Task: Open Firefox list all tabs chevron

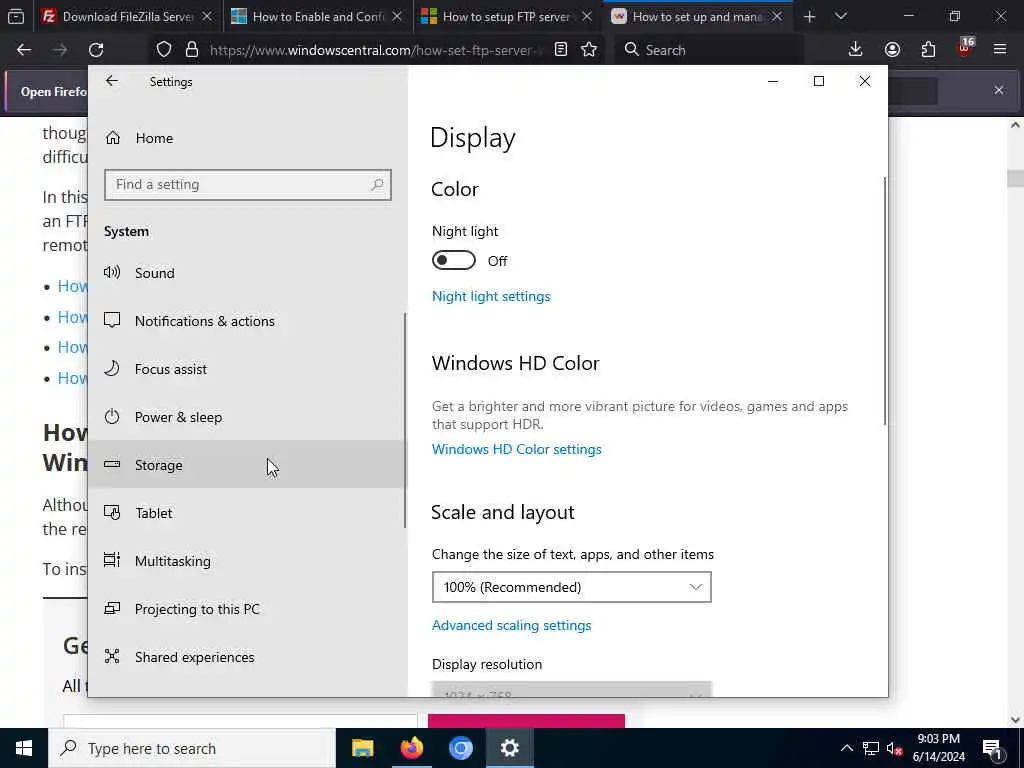Action: point(840,17)
